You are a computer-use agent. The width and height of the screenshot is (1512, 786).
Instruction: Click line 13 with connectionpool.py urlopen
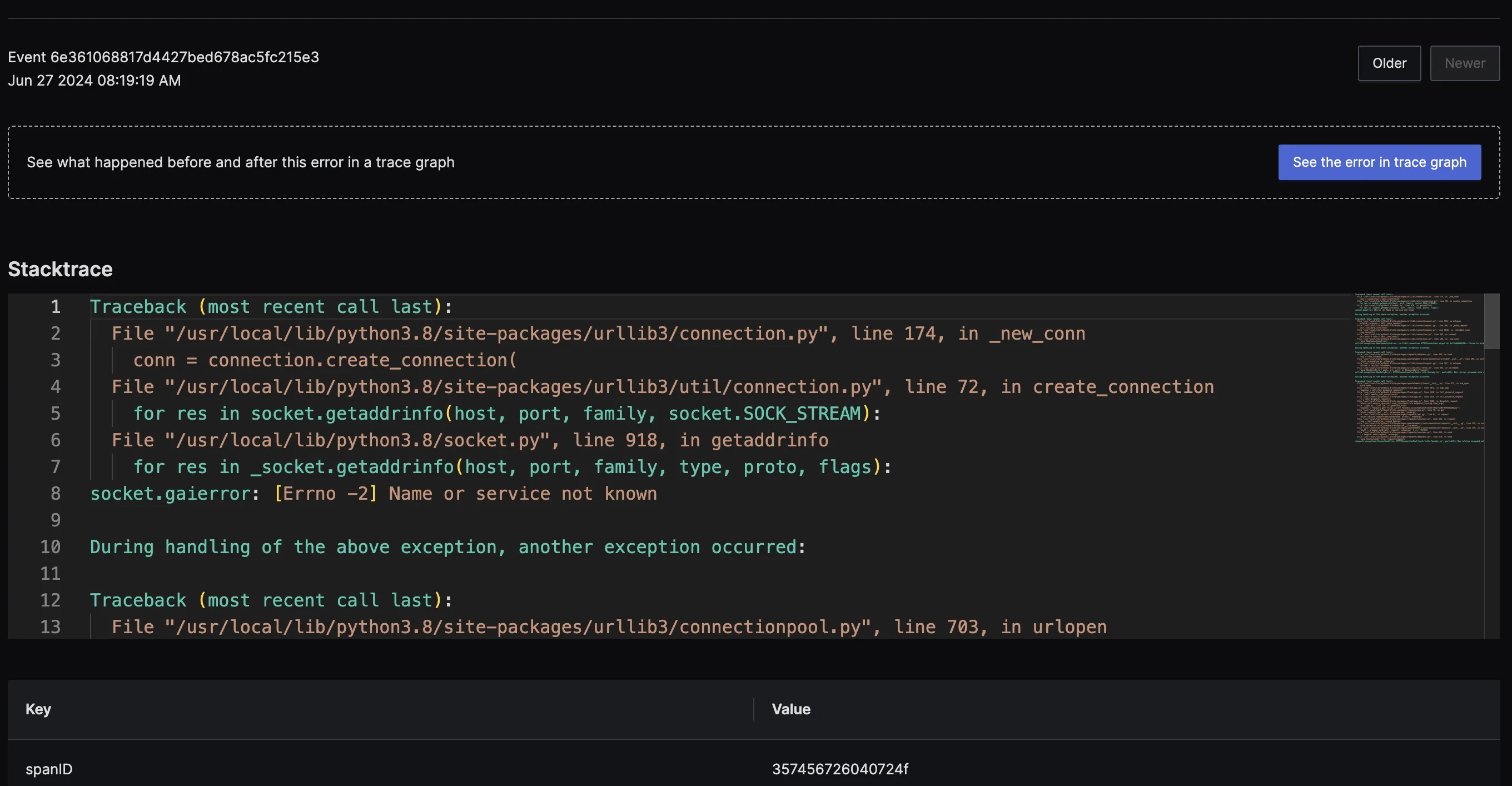[x=609, y=627]
